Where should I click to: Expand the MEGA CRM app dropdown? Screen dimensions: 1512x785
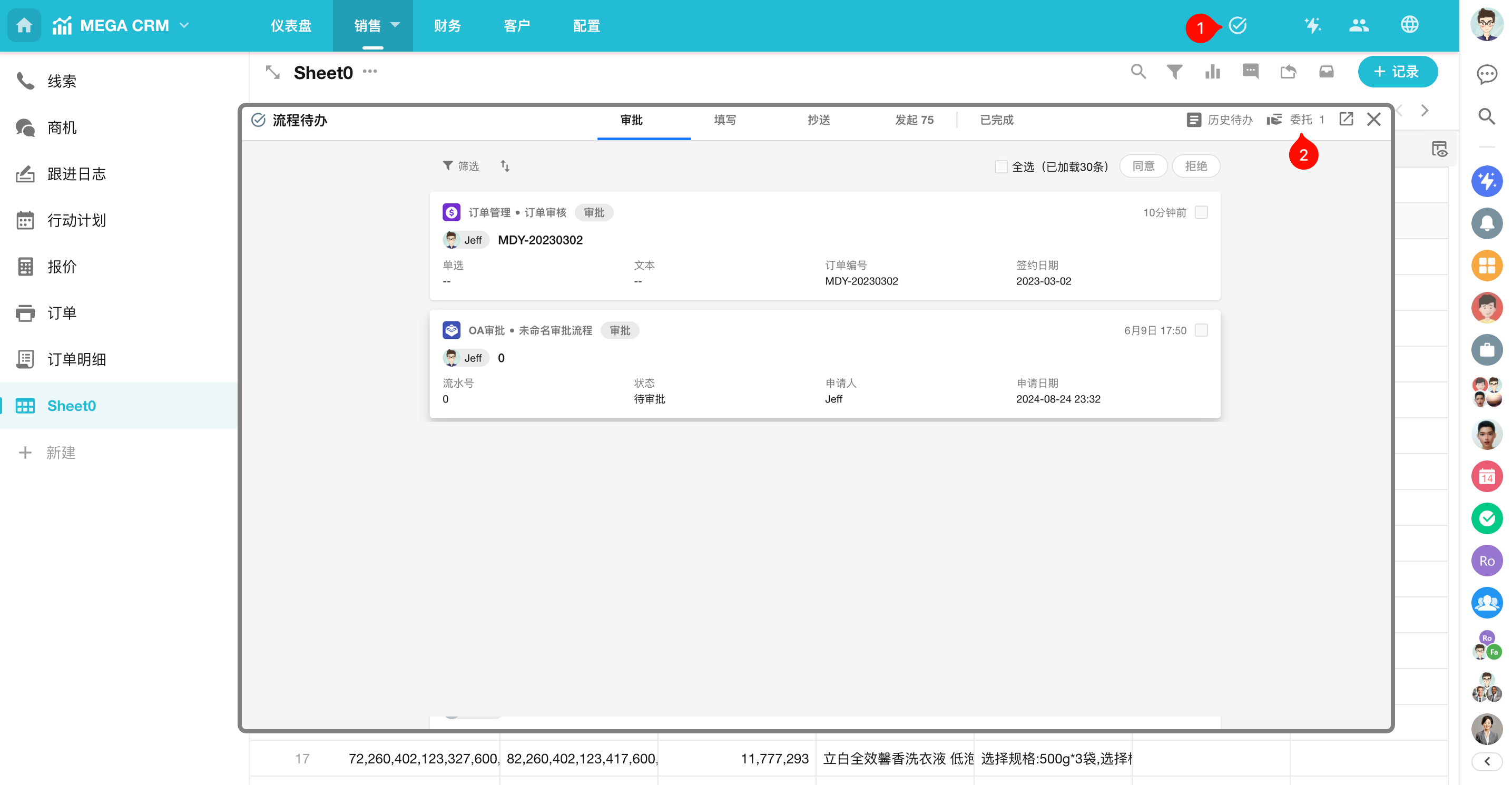(184, 25)
